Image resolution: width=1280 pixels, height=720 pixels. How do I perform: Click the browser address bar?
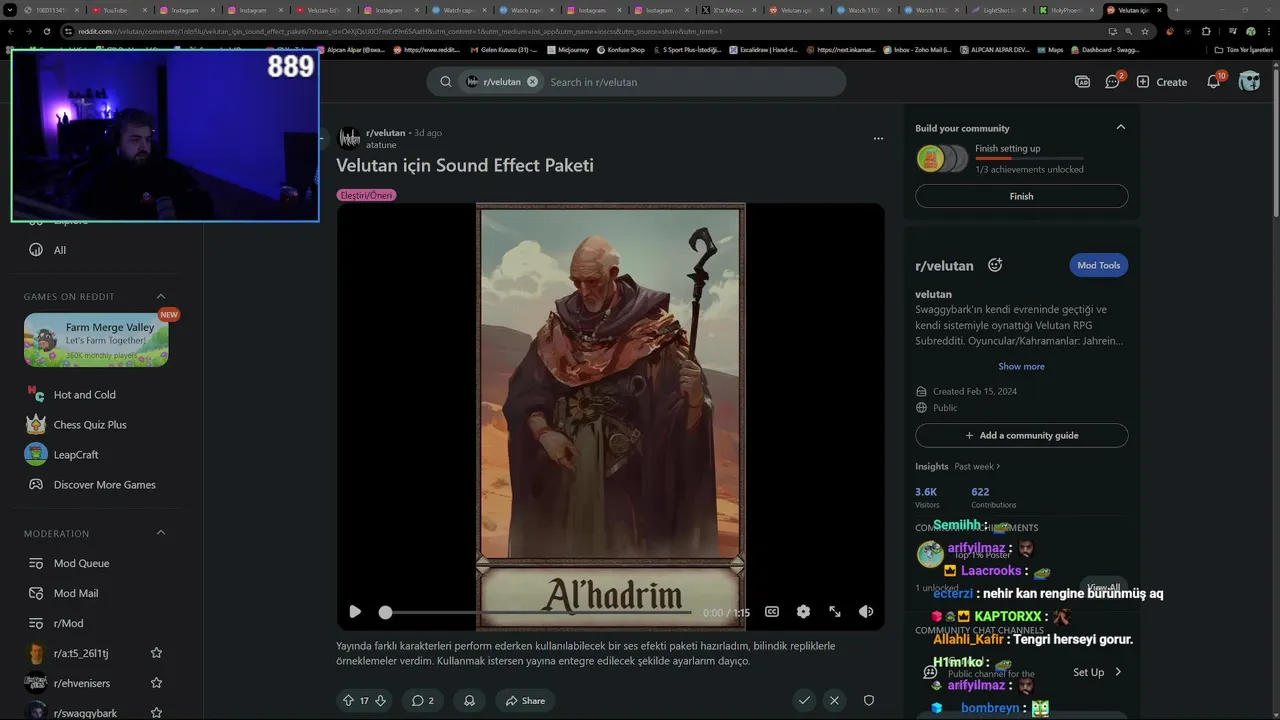580,31
